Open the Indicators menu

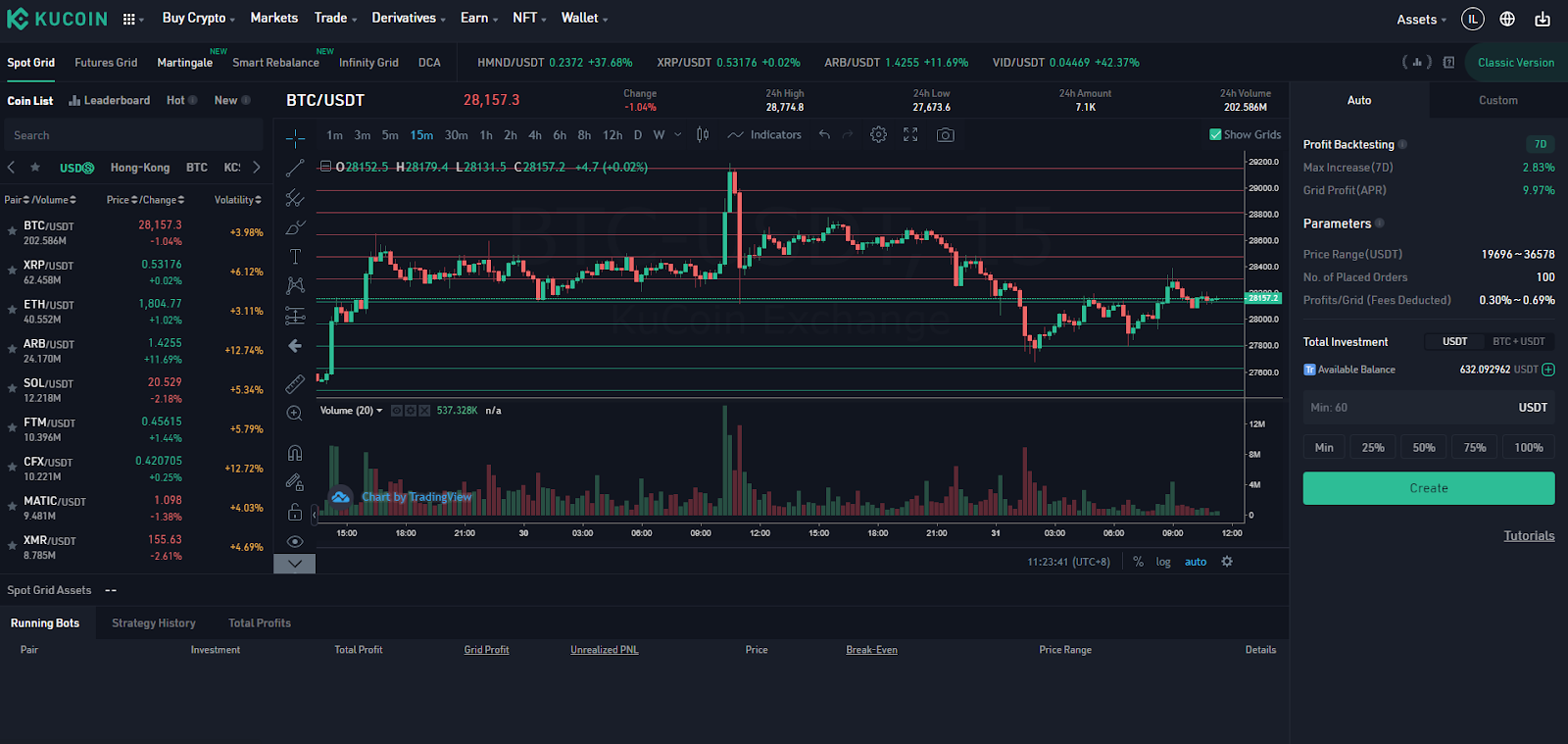pos(764,135)
